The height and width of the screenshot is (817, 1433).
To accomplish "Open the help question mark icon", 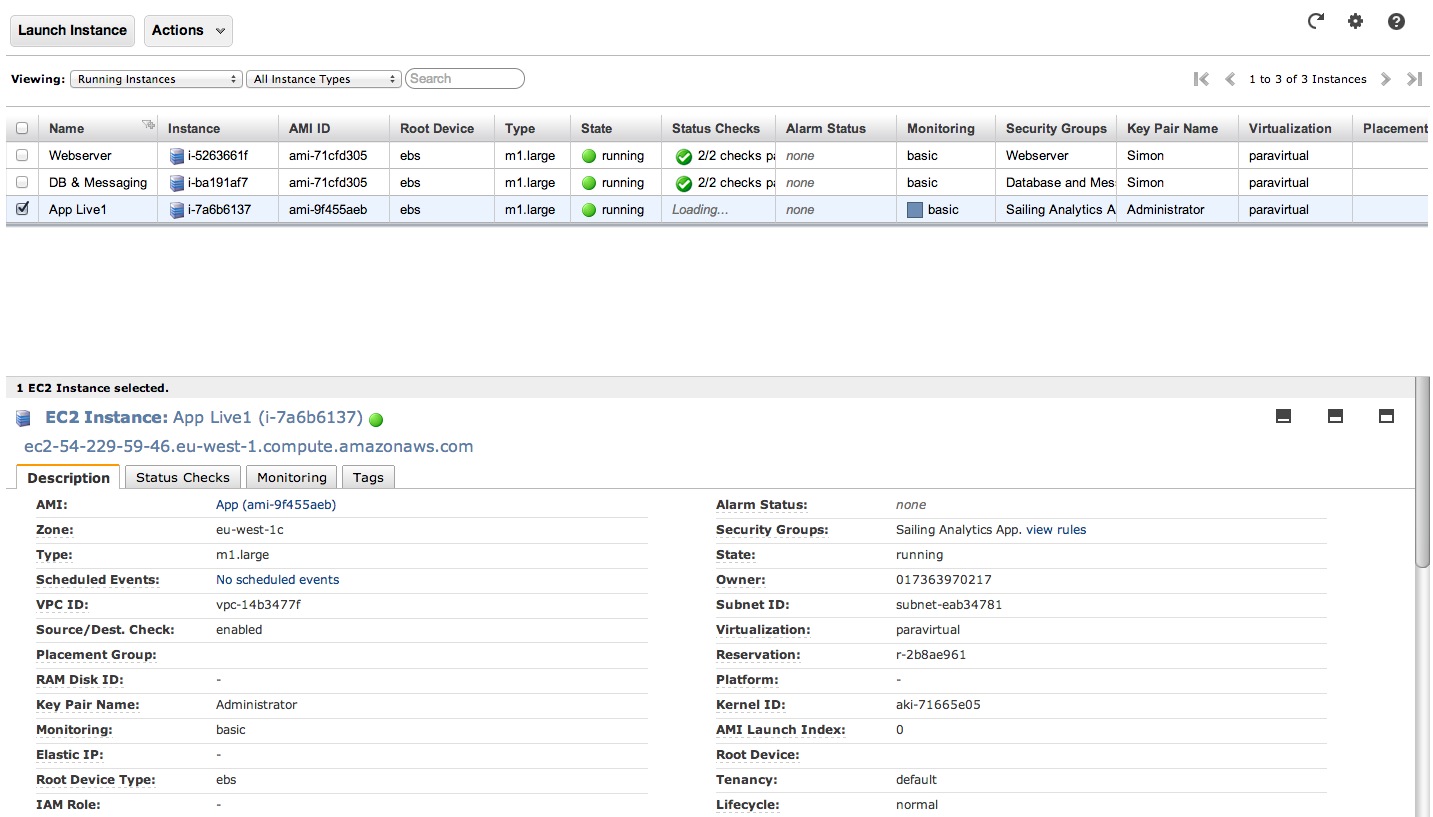I will [1396, 21].
